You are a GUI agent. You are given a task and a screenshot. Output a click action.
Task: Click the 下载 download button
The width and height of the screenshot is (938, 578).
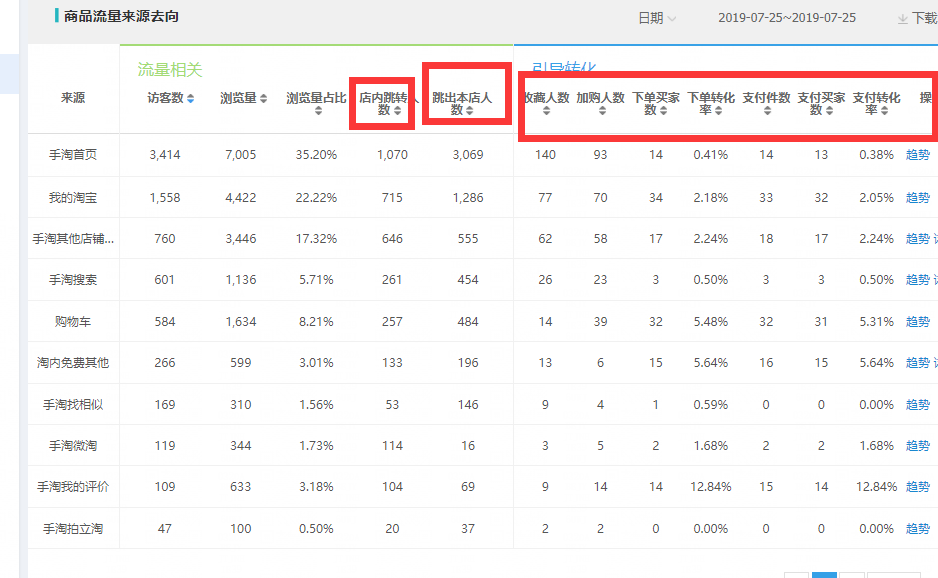click(923, 18)
